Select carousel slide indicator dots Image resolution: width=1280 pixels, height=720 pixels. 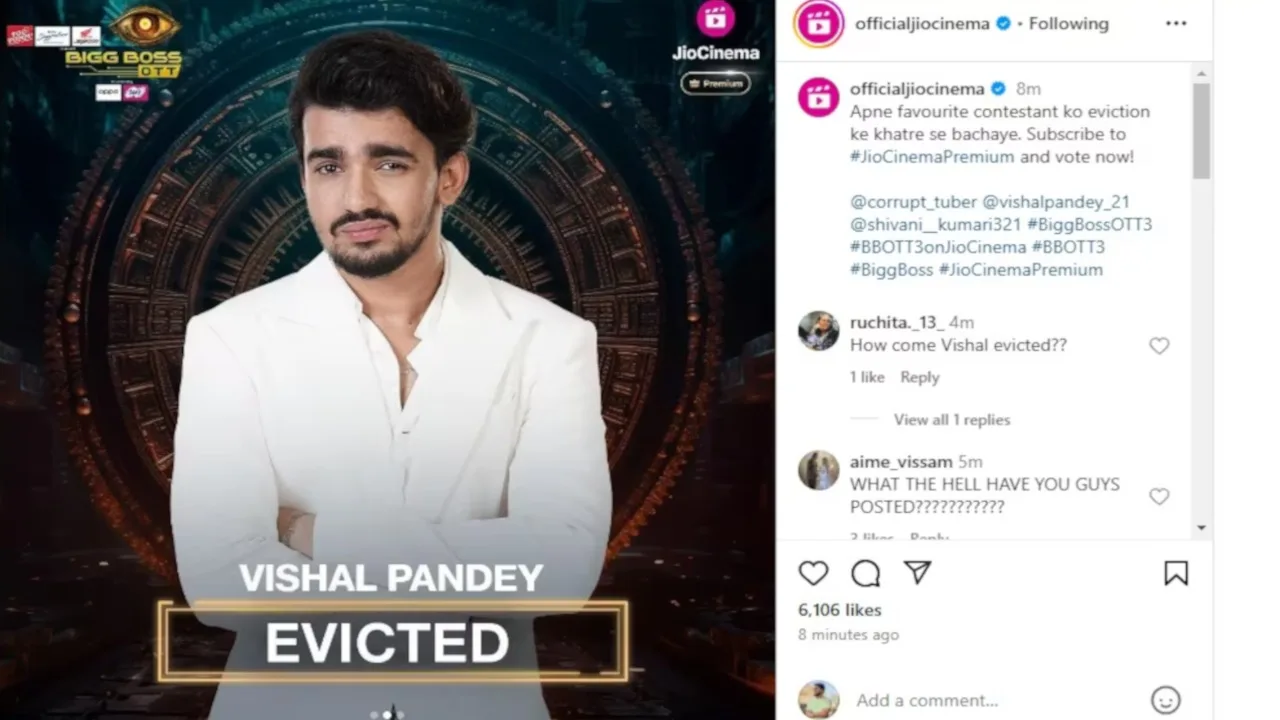(387, 714)
